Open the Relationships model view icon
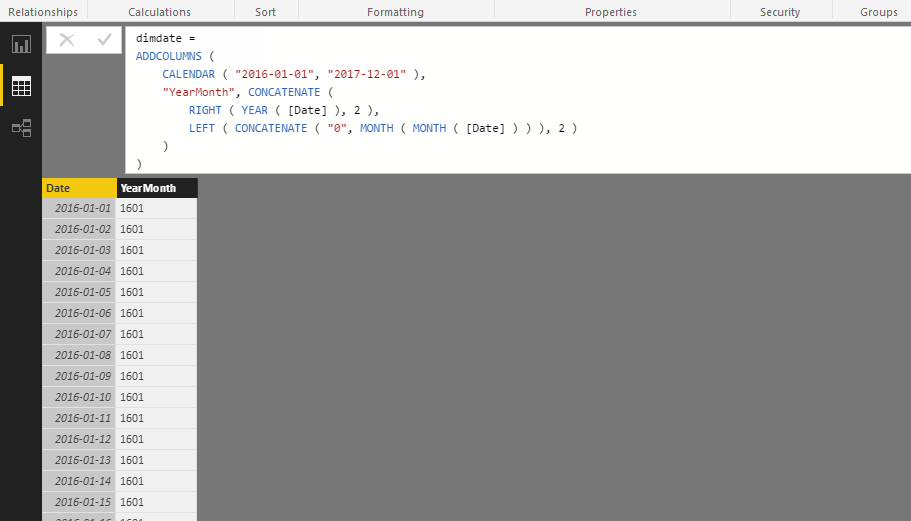This screenshot has height=521, width=911. 21,128
